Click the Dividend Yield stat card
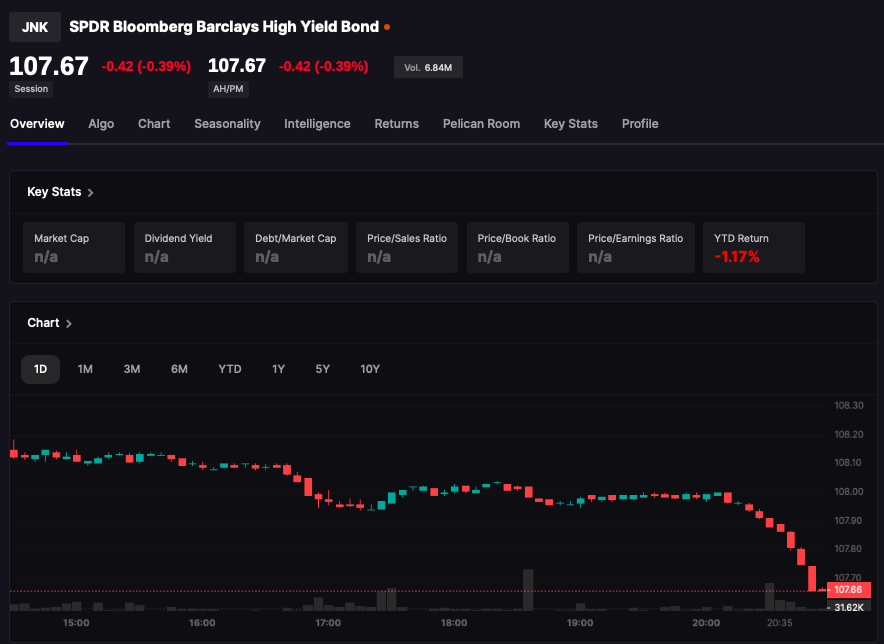The image size is (884, 644). click(185, 248)
